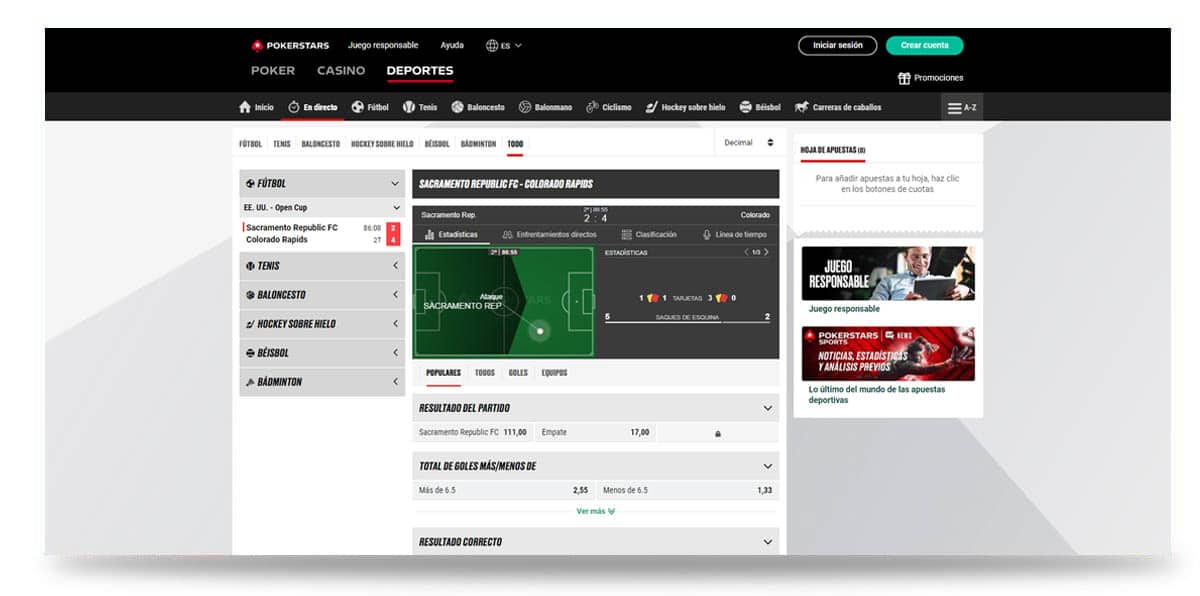Select the Ciclismo icon in navbar

pyautogui.click(x=592, y=107)
